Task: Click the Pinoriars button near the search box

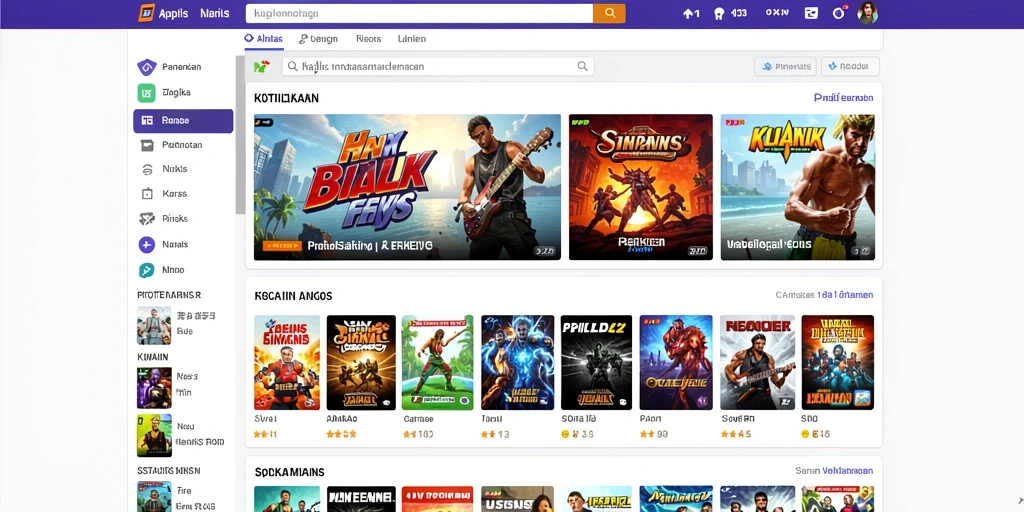Action: 785,66
